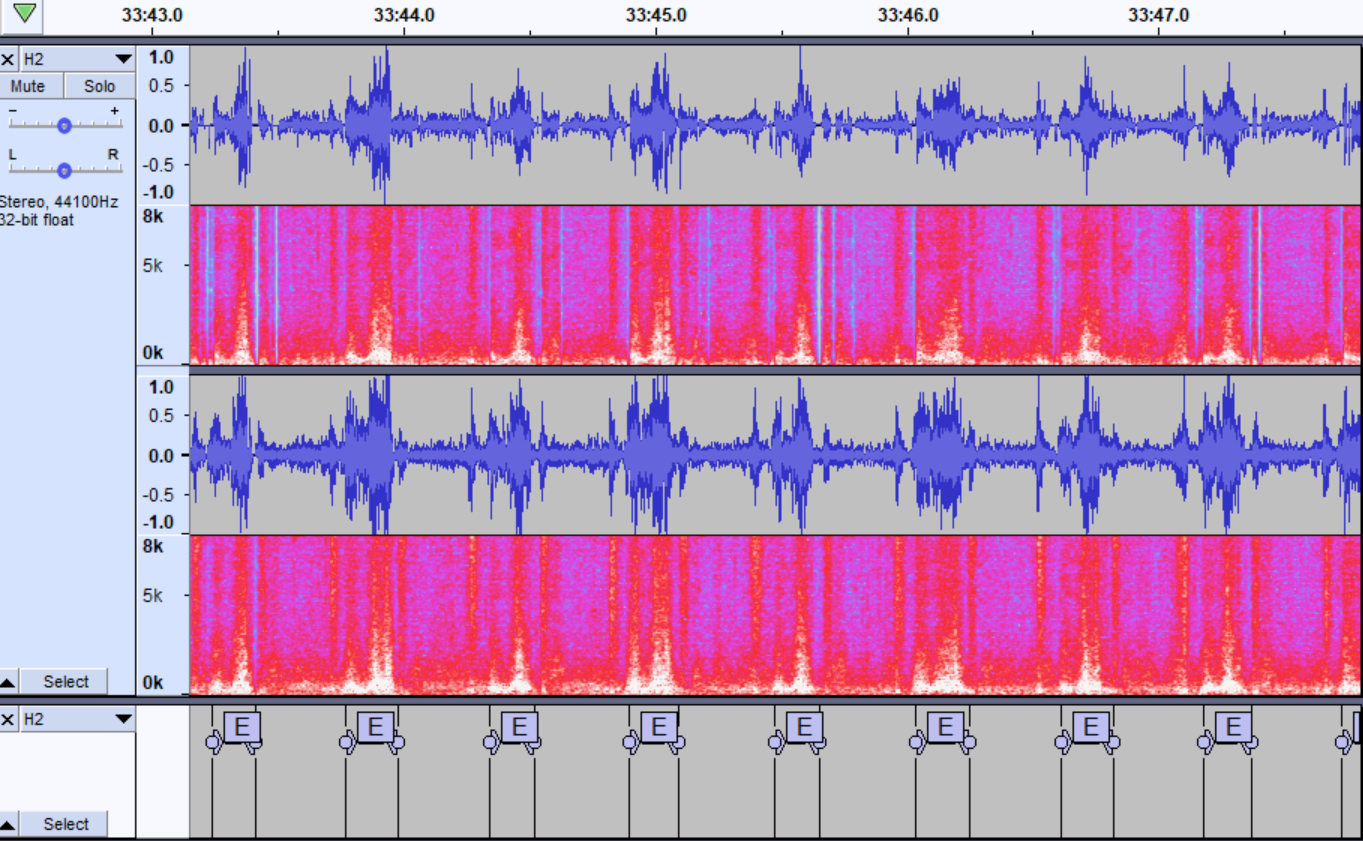Click the left handle of the second E label

[345, 743]
